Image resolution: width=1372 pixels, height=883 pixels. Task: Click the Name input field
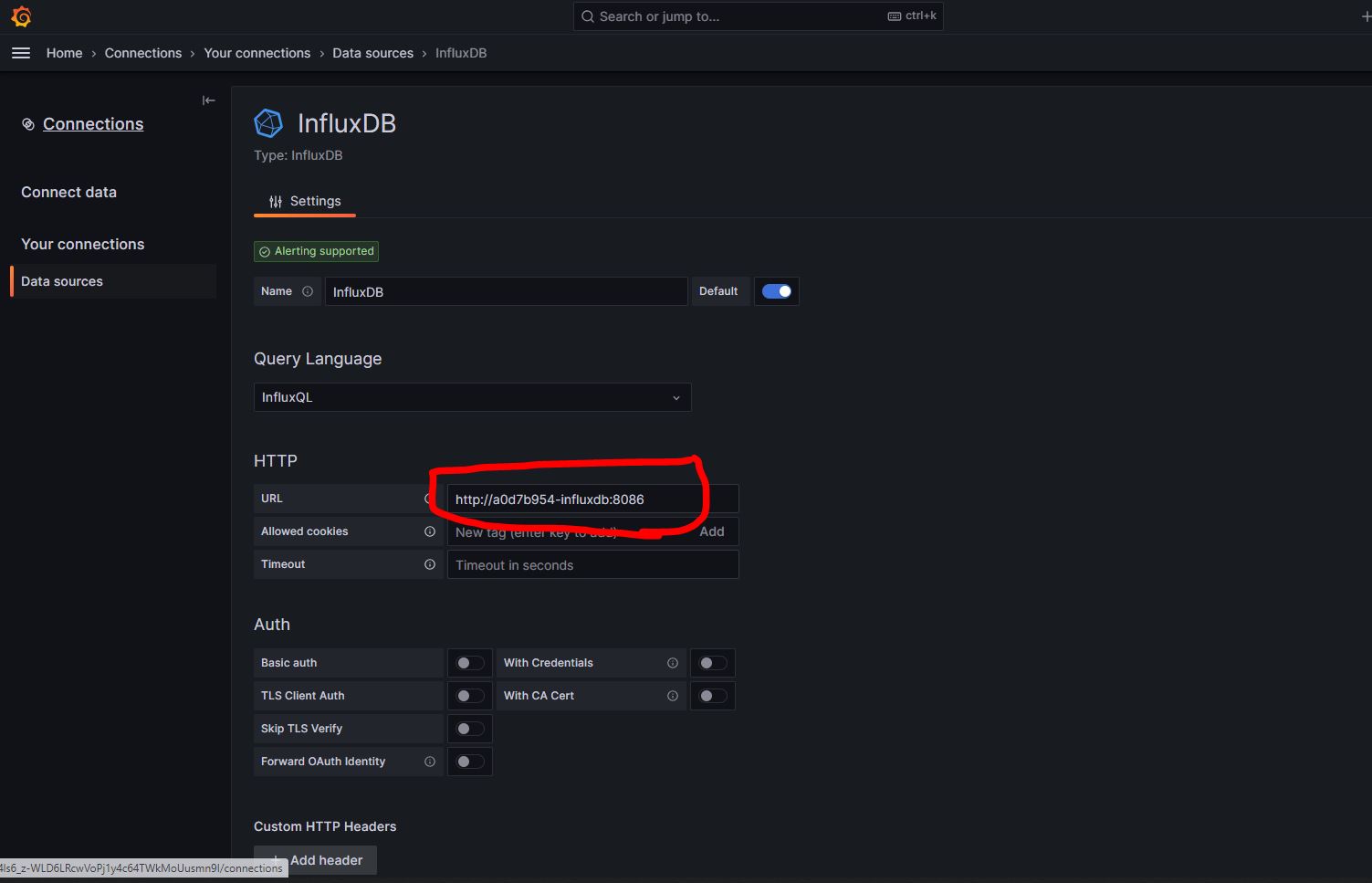pyautogui.click(x=507, y=291)
